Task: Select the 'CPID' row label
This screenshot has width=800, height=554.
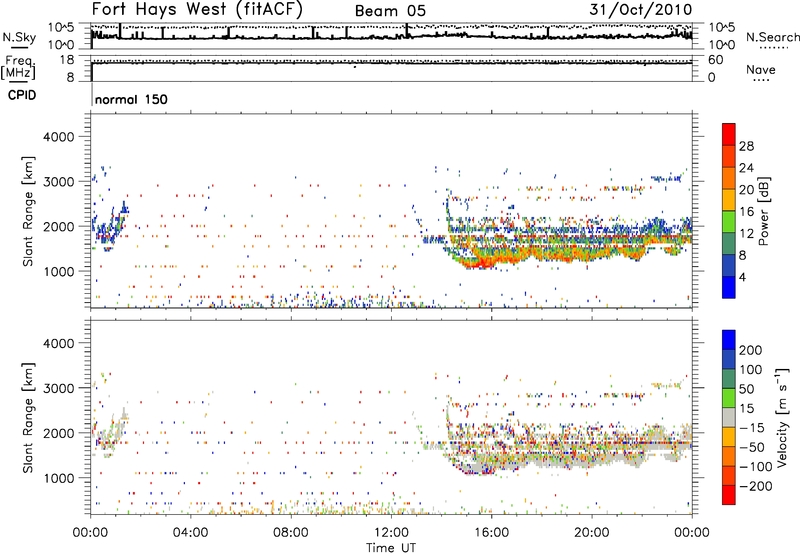Action: coord(22,95)
